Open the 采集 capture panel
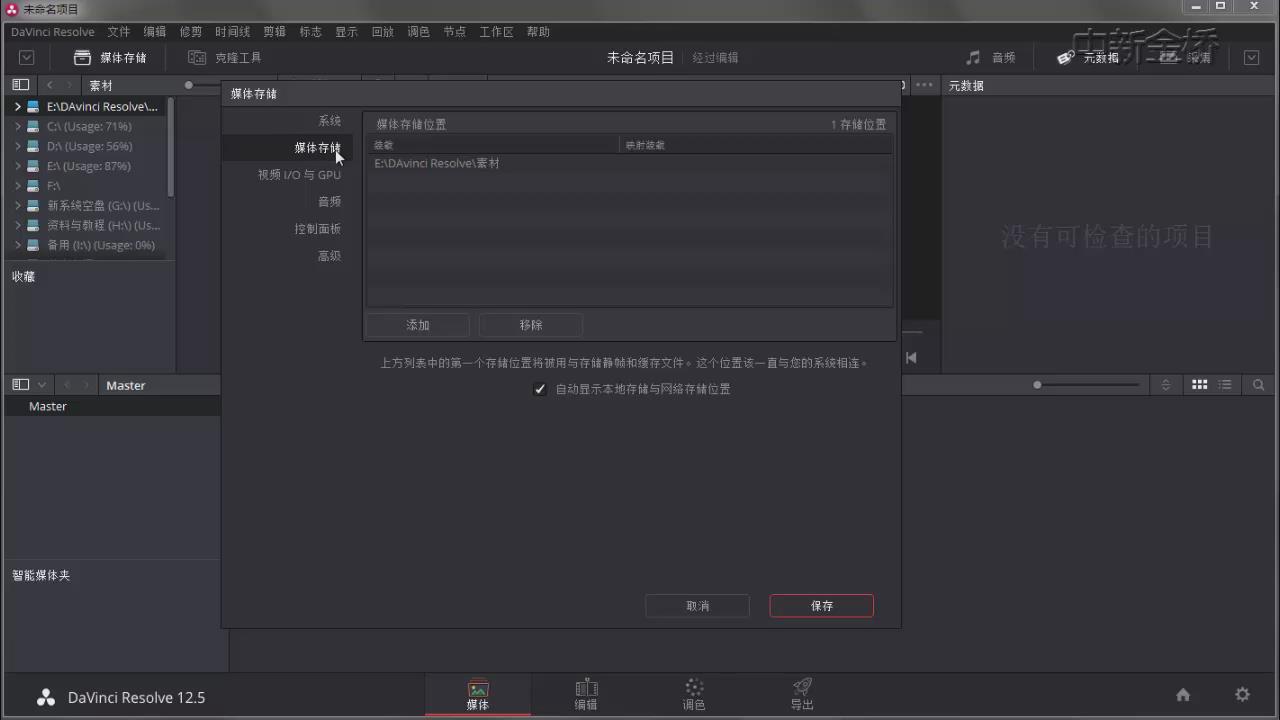Screen dimensions: 1280x720 (x=1187, y=58)
